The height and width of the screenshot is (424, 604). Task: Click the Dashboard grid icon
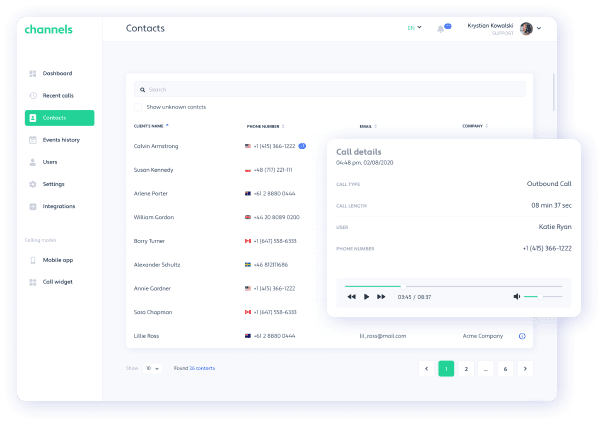(33, 74)
